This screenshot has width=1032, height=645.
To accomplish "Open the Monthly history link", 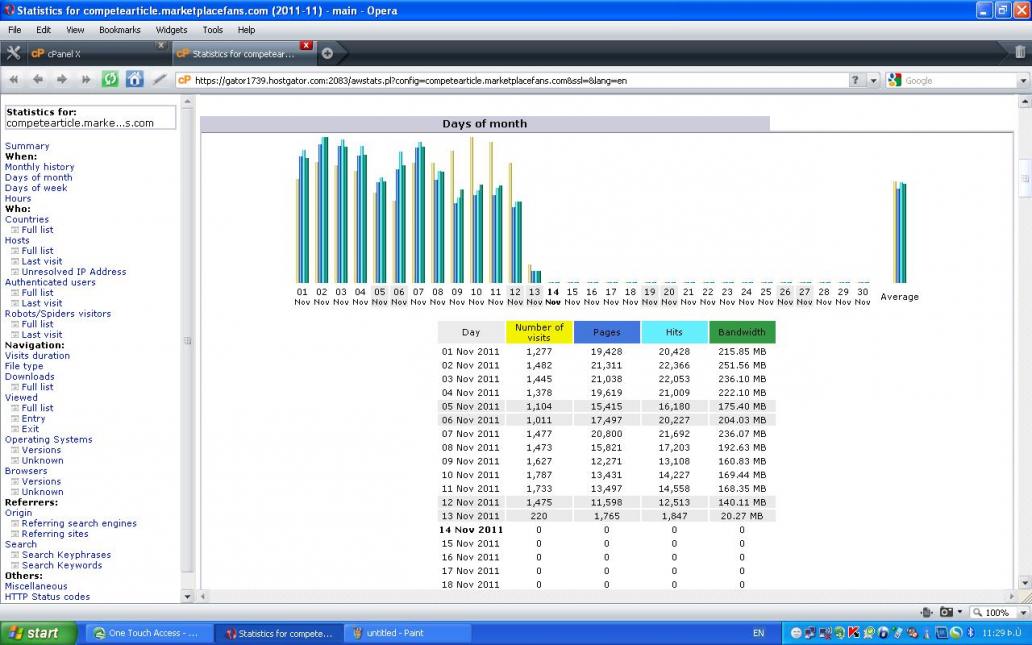I will click(x=39, y=167).
